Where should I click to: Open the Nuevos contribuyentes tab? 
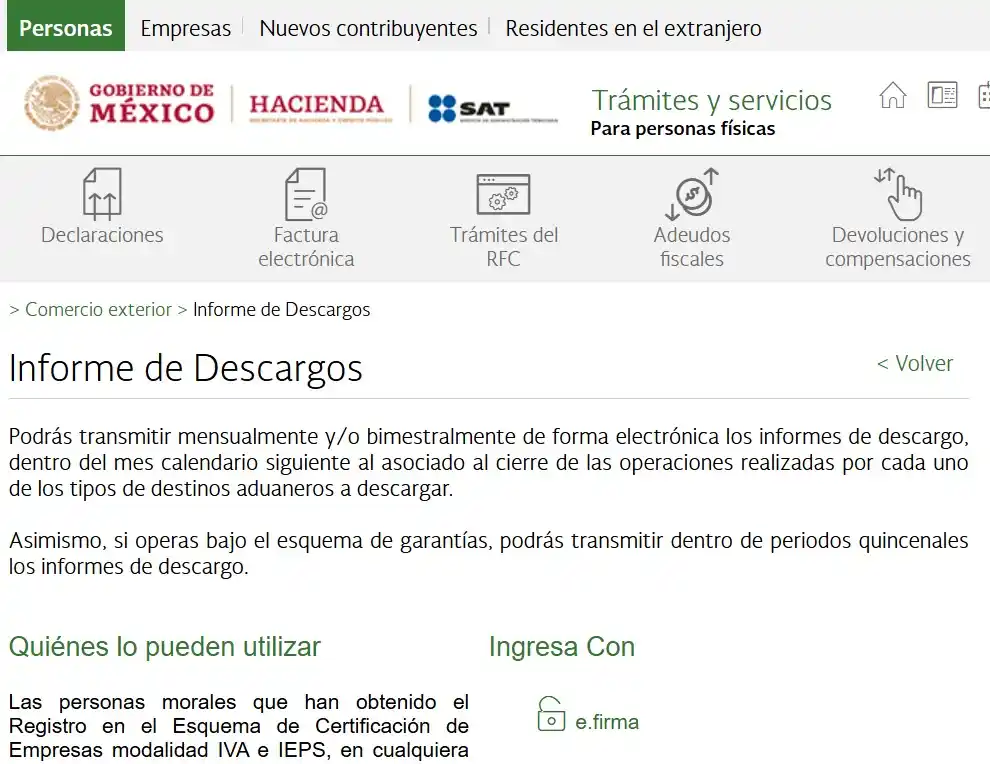(x=368, y=28)
